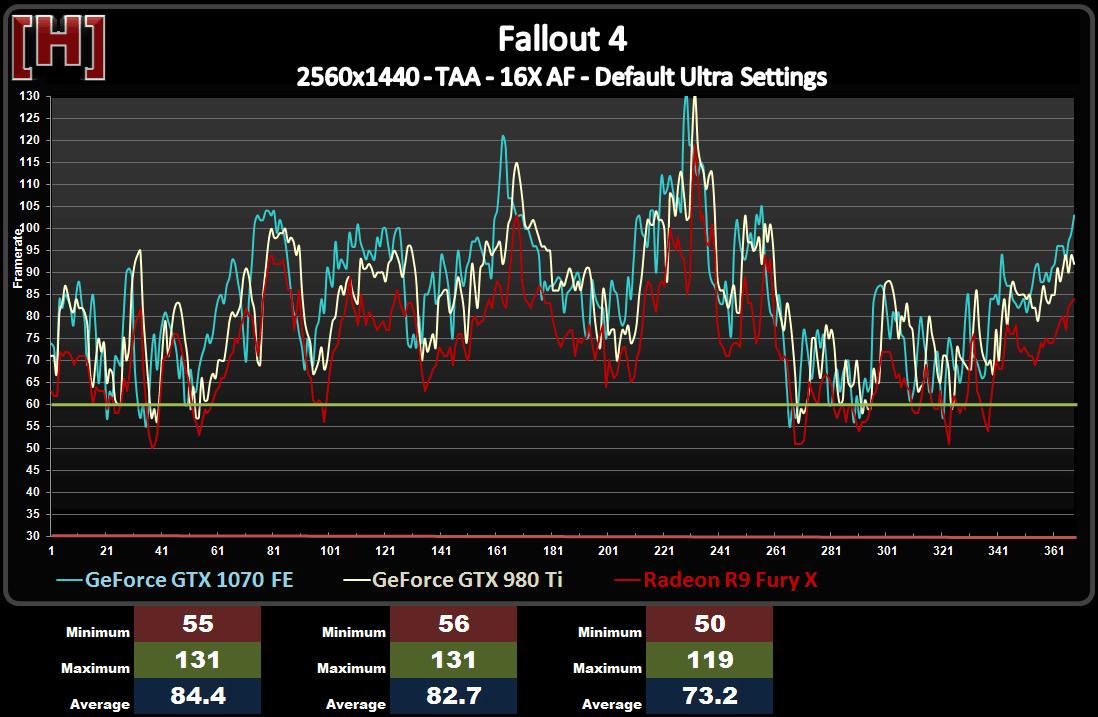This screenshot has height=717, width=1098.
Task: Click the Maximum label beside value 119
Action: tap(607, 668)
